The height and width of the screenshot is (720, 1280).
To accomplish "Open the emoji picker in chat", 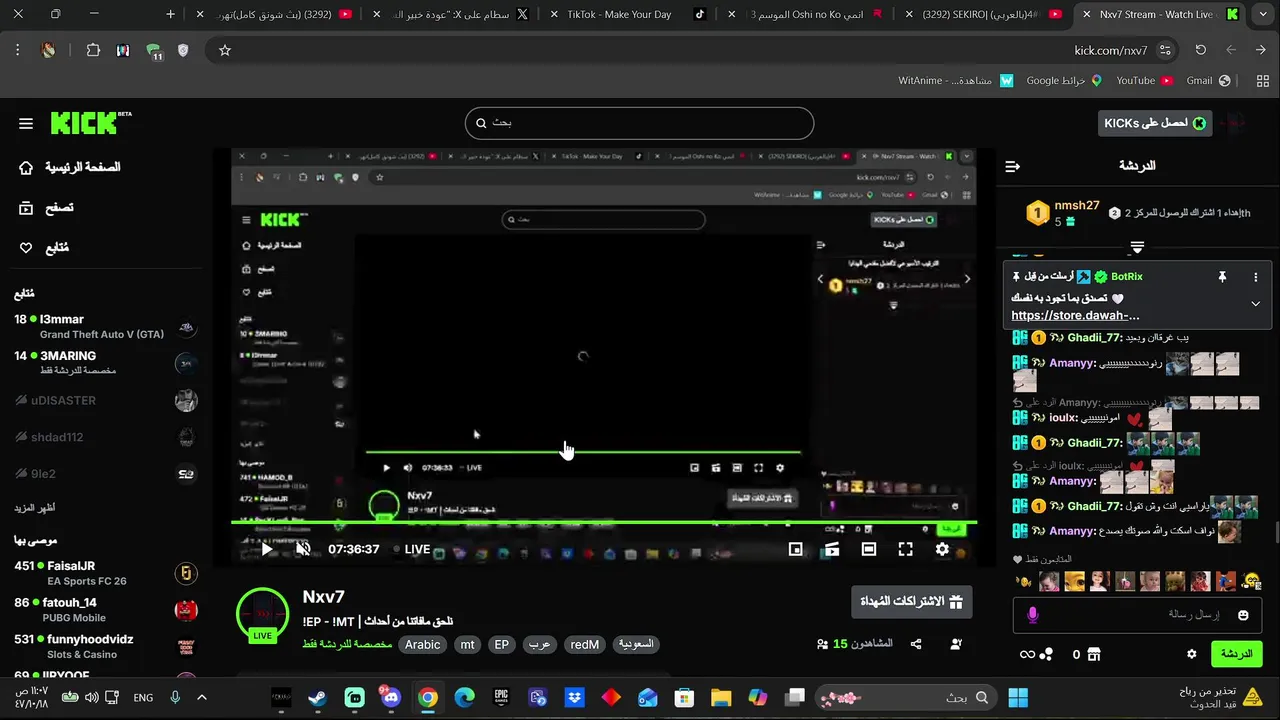I will coord(1243,615).
